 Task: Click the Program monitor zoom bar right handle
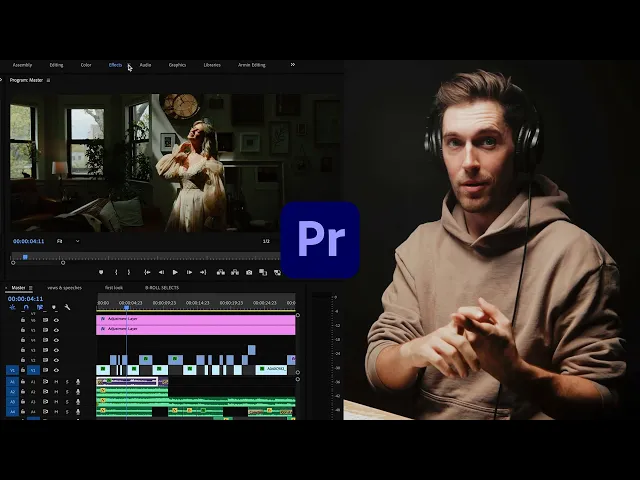[x=63, y=263]
